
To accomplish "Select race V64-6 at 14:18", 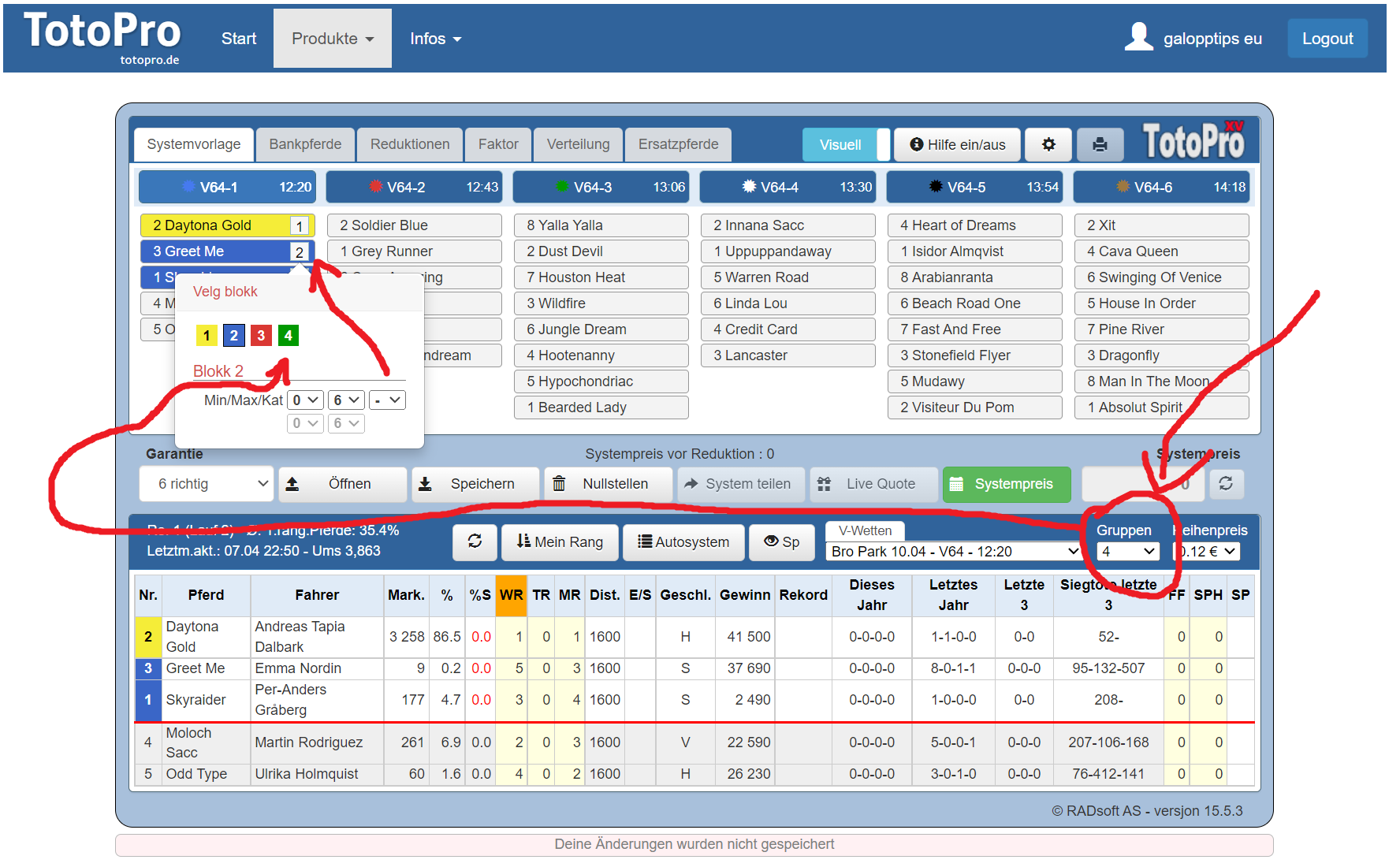I will [x=1162, y=187].
